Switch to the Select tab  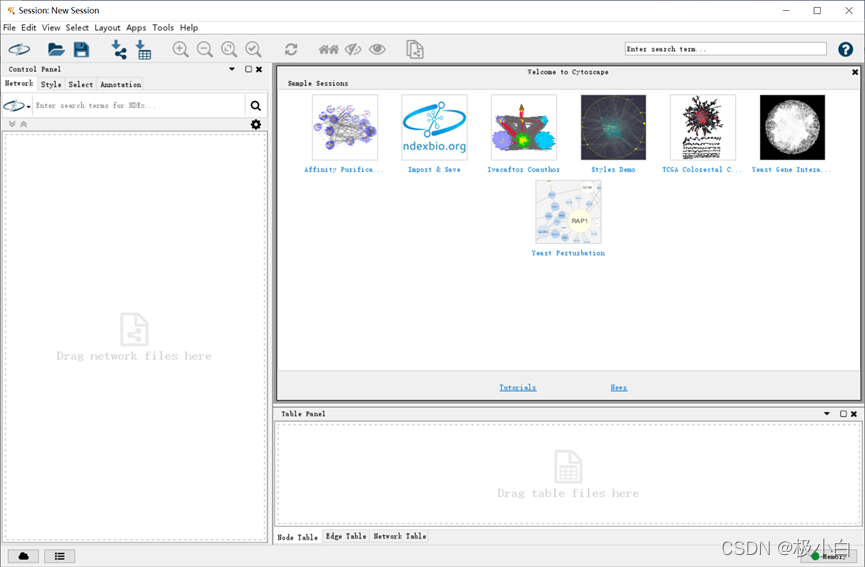[81, 84]
